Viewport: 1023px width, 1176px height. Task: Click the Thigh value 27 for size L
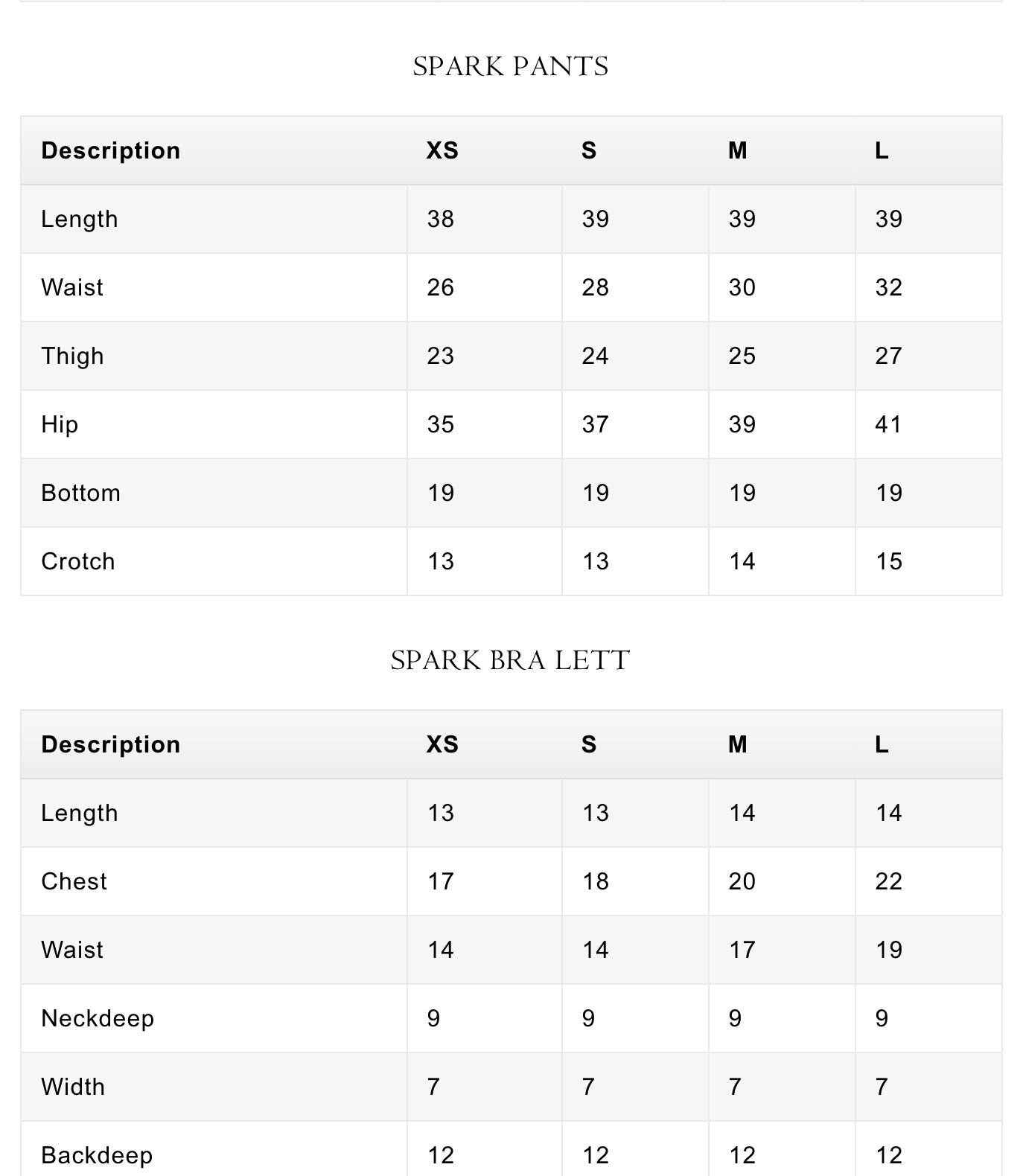coord(888,357)
